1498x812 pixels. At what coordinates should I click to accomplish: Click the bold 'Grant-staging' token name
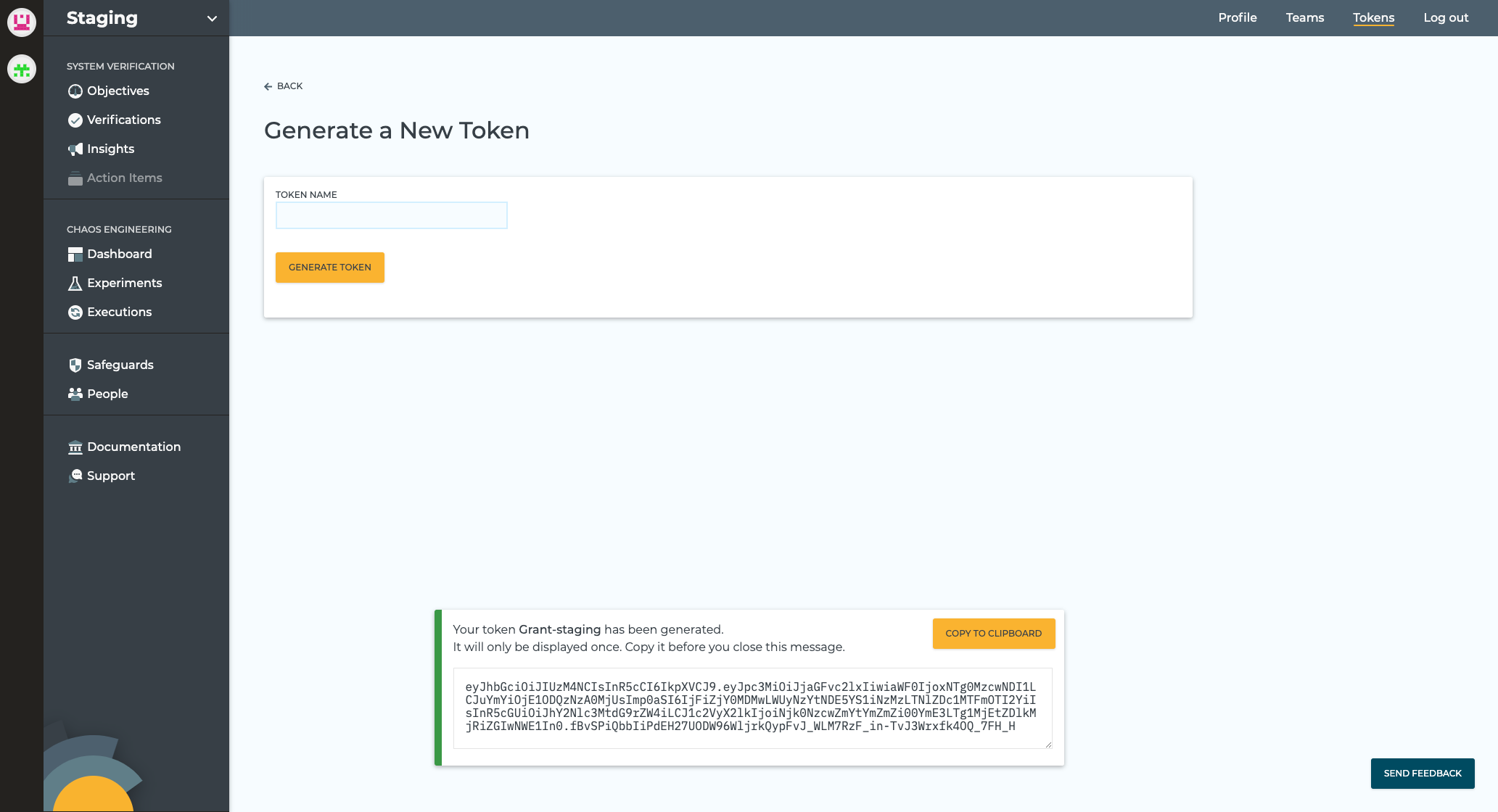560,629
